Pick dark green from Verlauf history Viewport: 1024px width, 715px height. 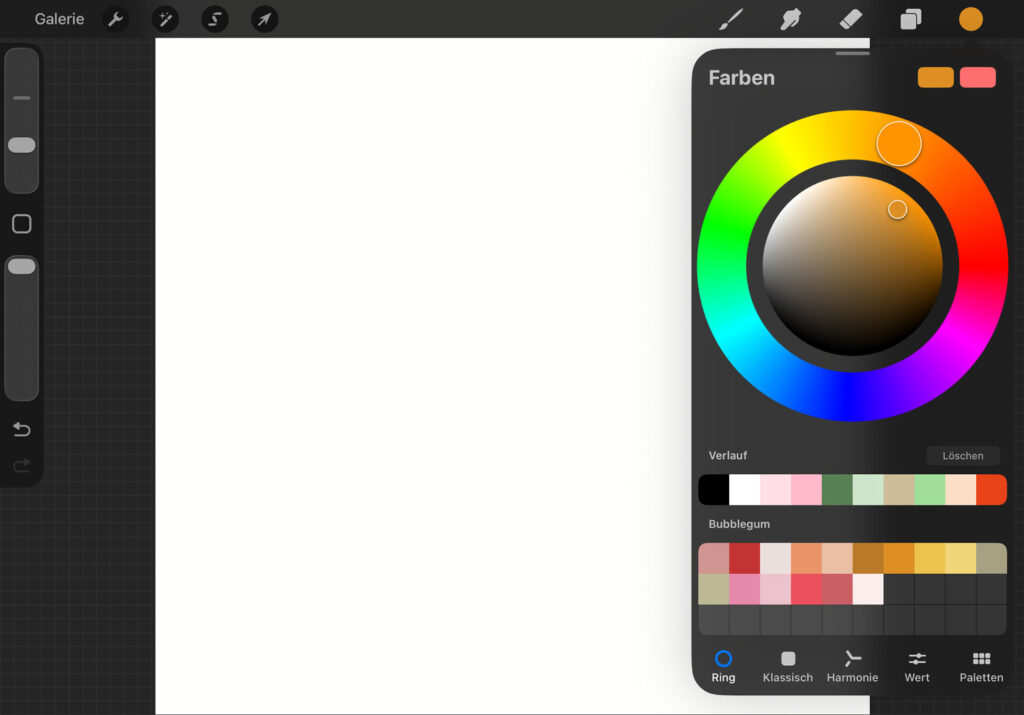click(837, 490)
